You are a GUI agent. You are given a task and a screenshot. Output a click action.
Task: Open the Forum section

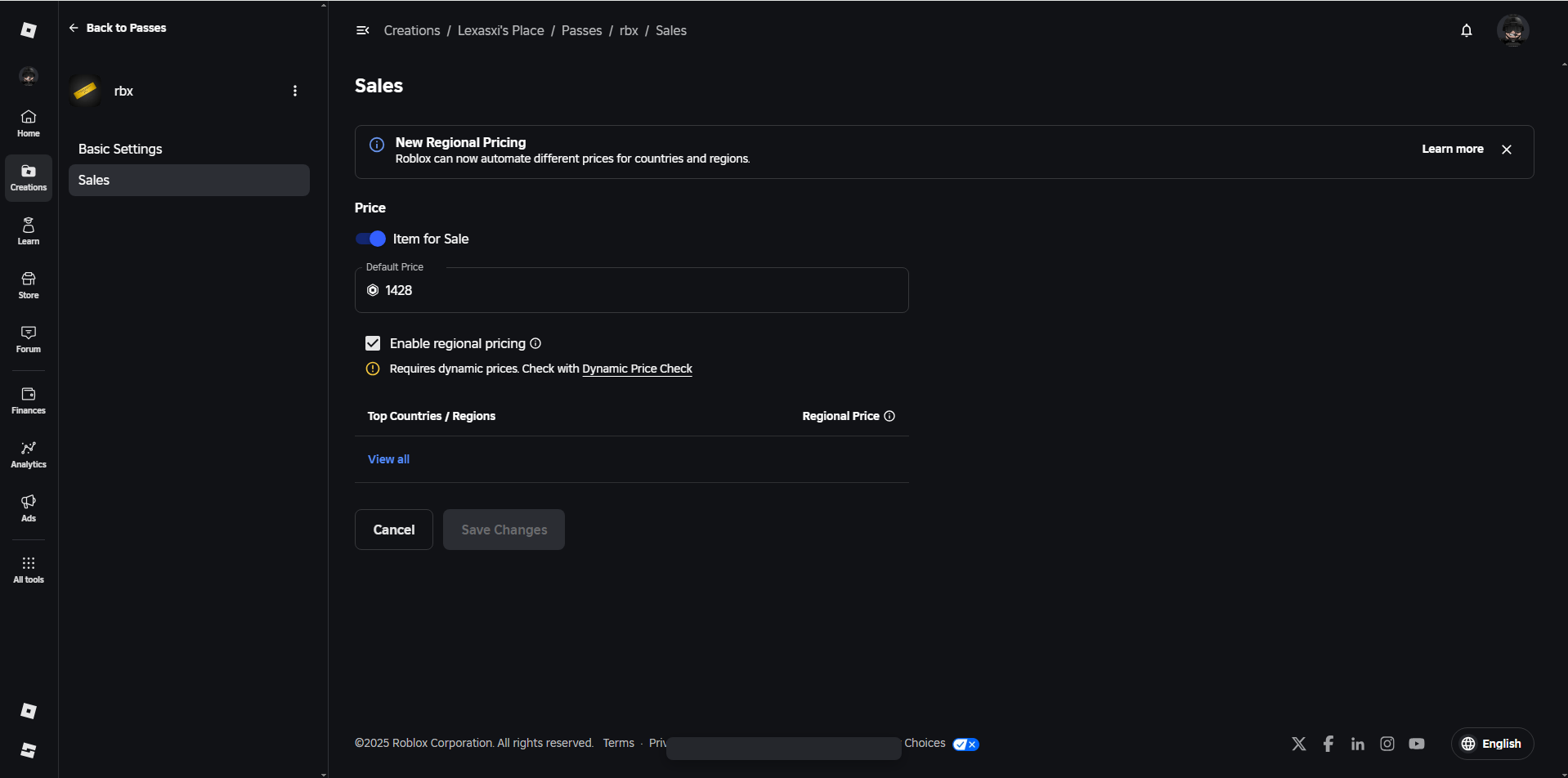[x=29, y=339]
